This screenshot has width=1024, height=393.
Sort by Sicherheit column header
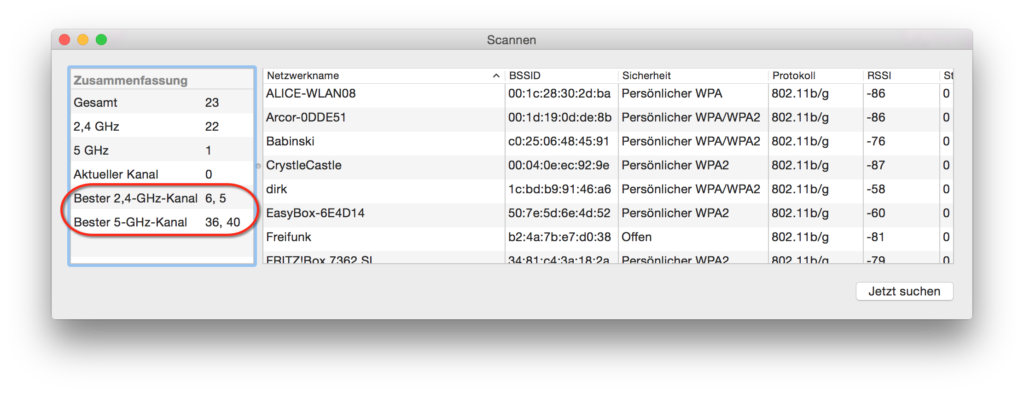click(693, 76)
